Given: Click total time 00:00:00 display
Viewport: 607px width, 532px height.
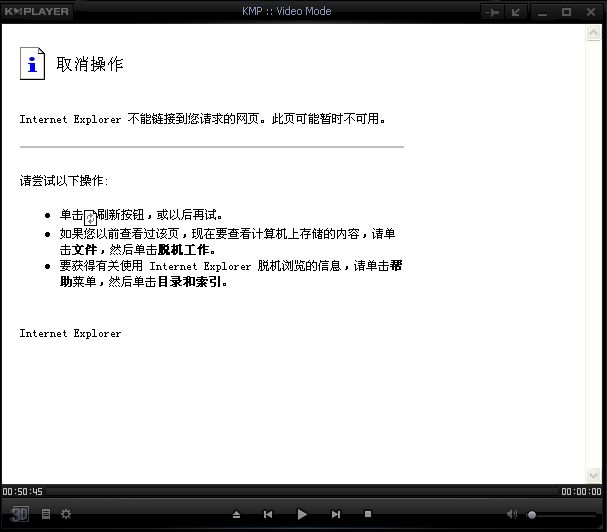Looking at the screenshot, I should 581,492.
